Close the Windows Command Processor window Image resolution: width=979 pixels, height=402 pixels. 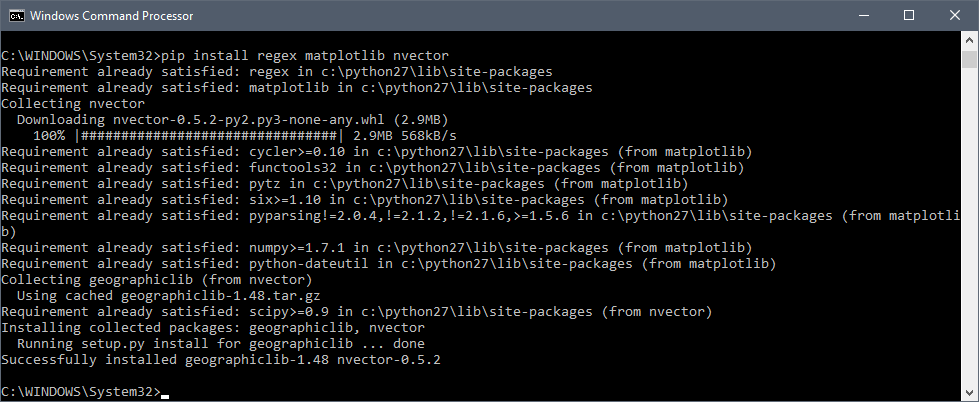(x=955, y=16)
